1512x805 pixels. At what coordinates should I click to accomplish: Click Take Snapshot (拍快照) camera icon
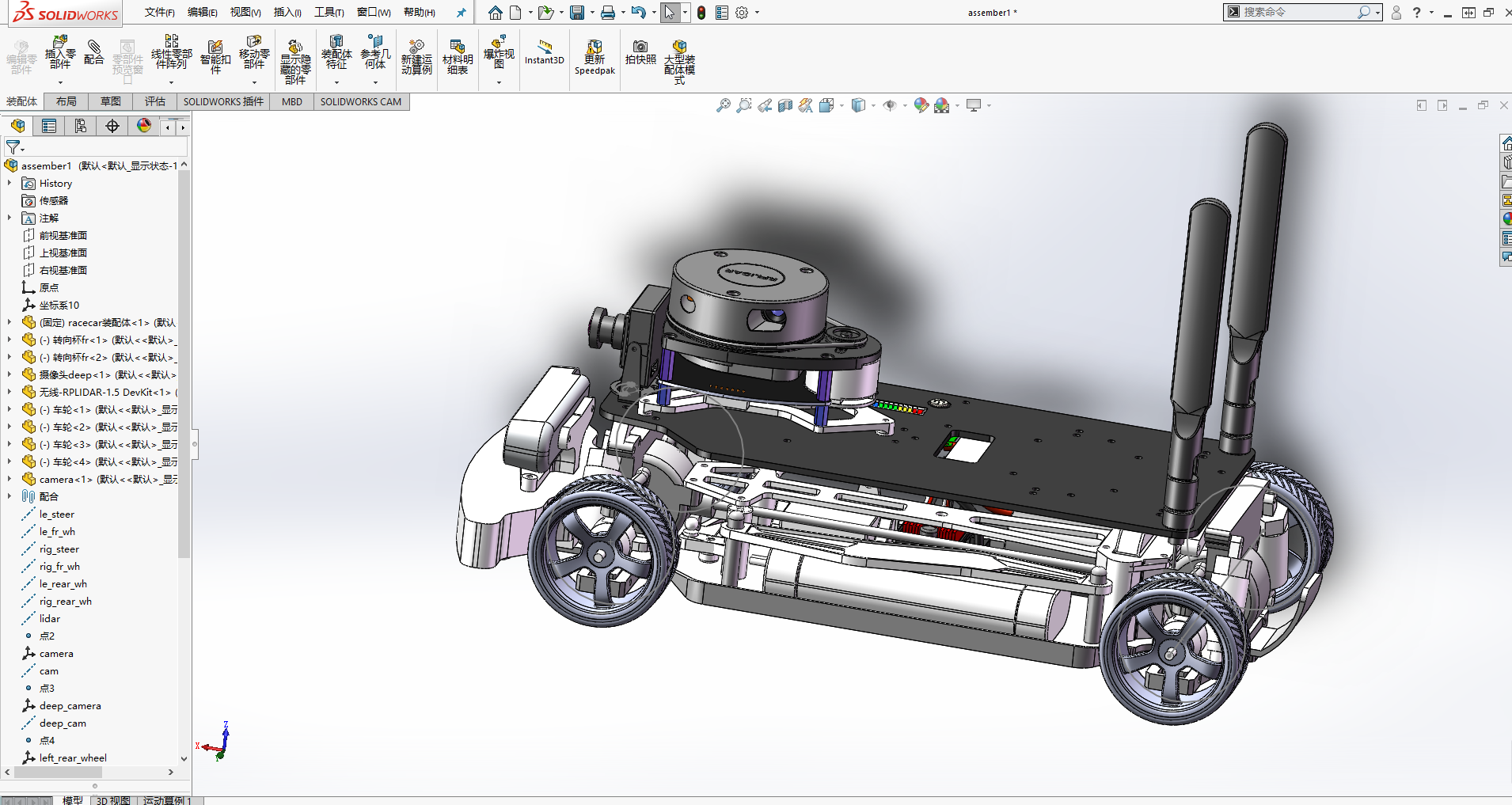[x=640, y=52]
